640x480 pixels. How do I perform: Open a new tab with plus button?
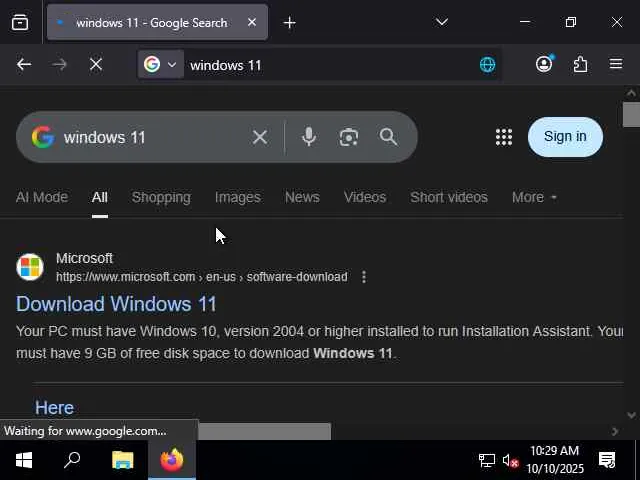(x=289, y=22)
